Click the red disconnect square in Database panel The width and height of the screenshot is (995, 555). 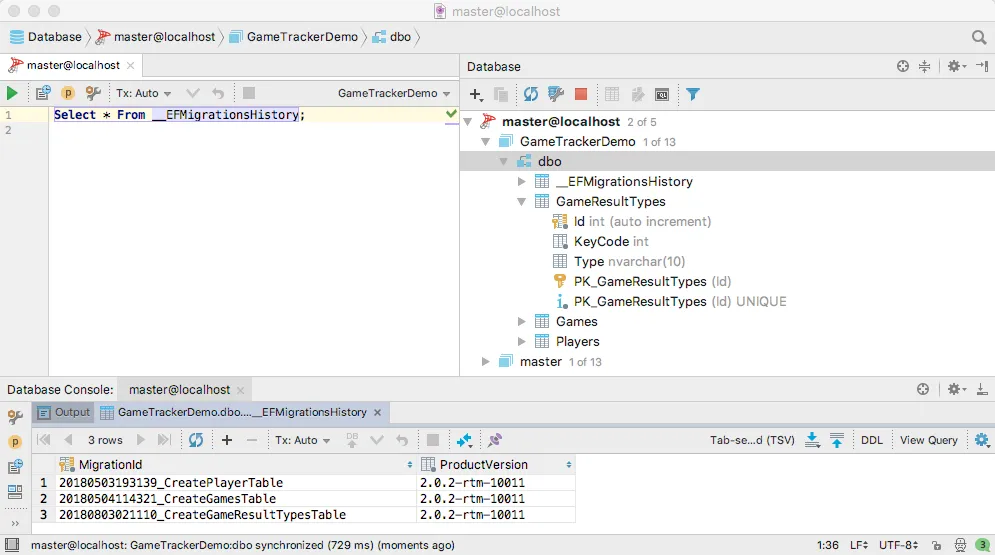[581, 95]
